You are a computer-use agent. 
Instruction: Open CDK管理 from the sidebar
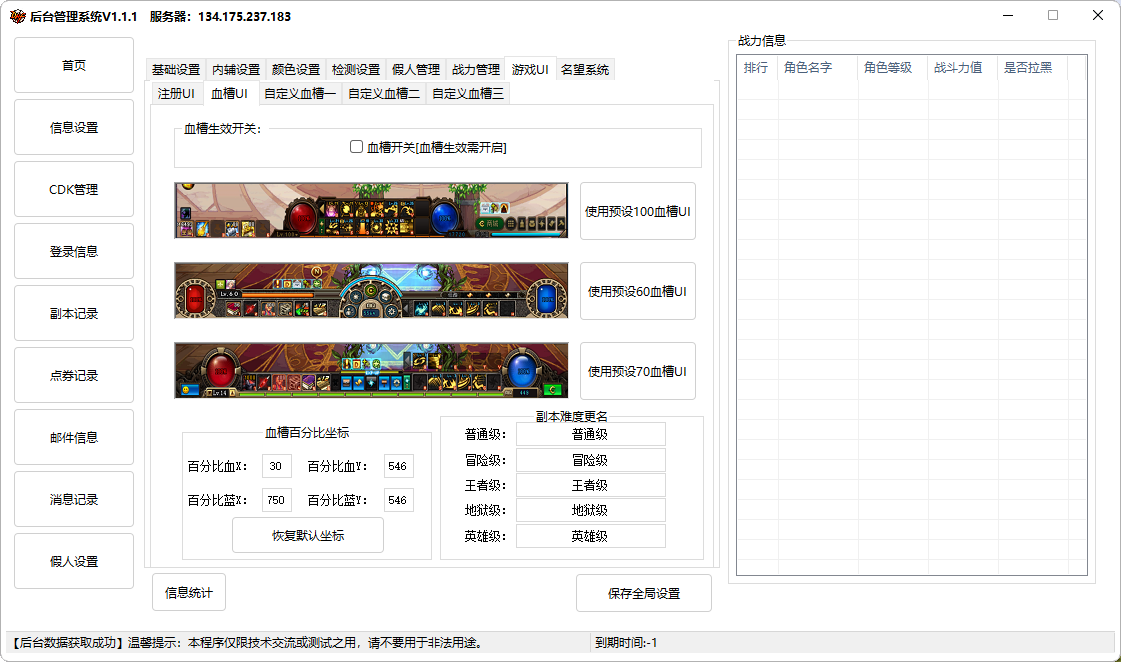point(74,190)
